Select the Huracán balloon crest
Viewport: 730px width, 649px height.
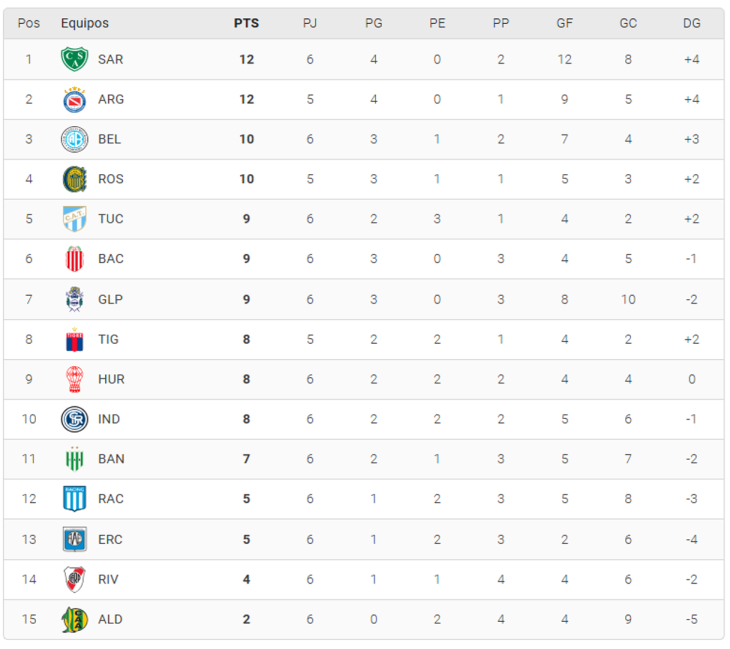(x=74, y=379)
